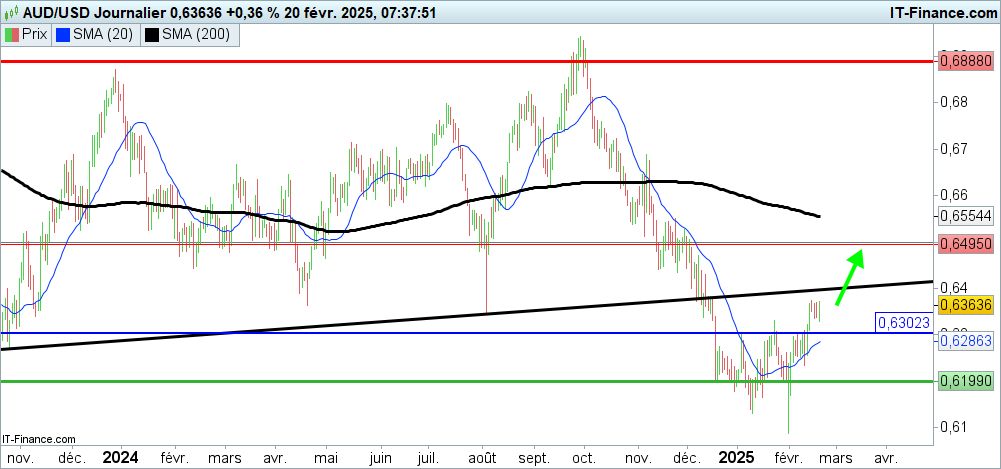Click the black SMA (200) legend swatch
Image resolution: width=1001 pixels, height=469 pixels.
152,34
